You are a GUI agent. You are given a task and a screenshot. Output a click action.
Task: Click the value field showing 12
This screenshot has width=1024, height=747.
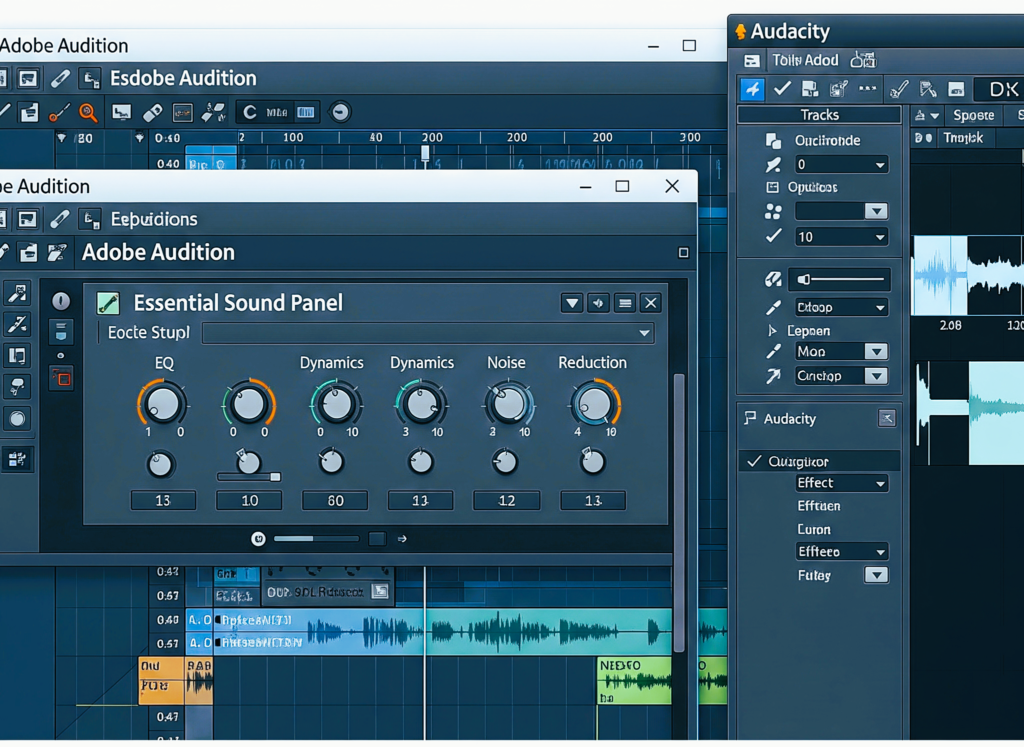[x=507, y=500]
